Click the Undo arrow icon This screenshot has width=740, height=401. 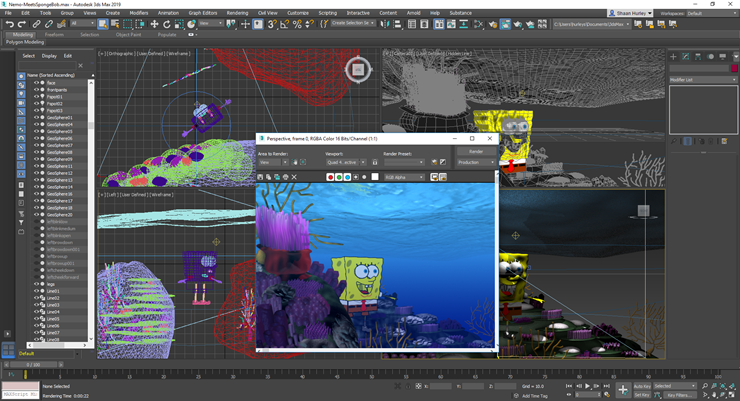point(9,24)
